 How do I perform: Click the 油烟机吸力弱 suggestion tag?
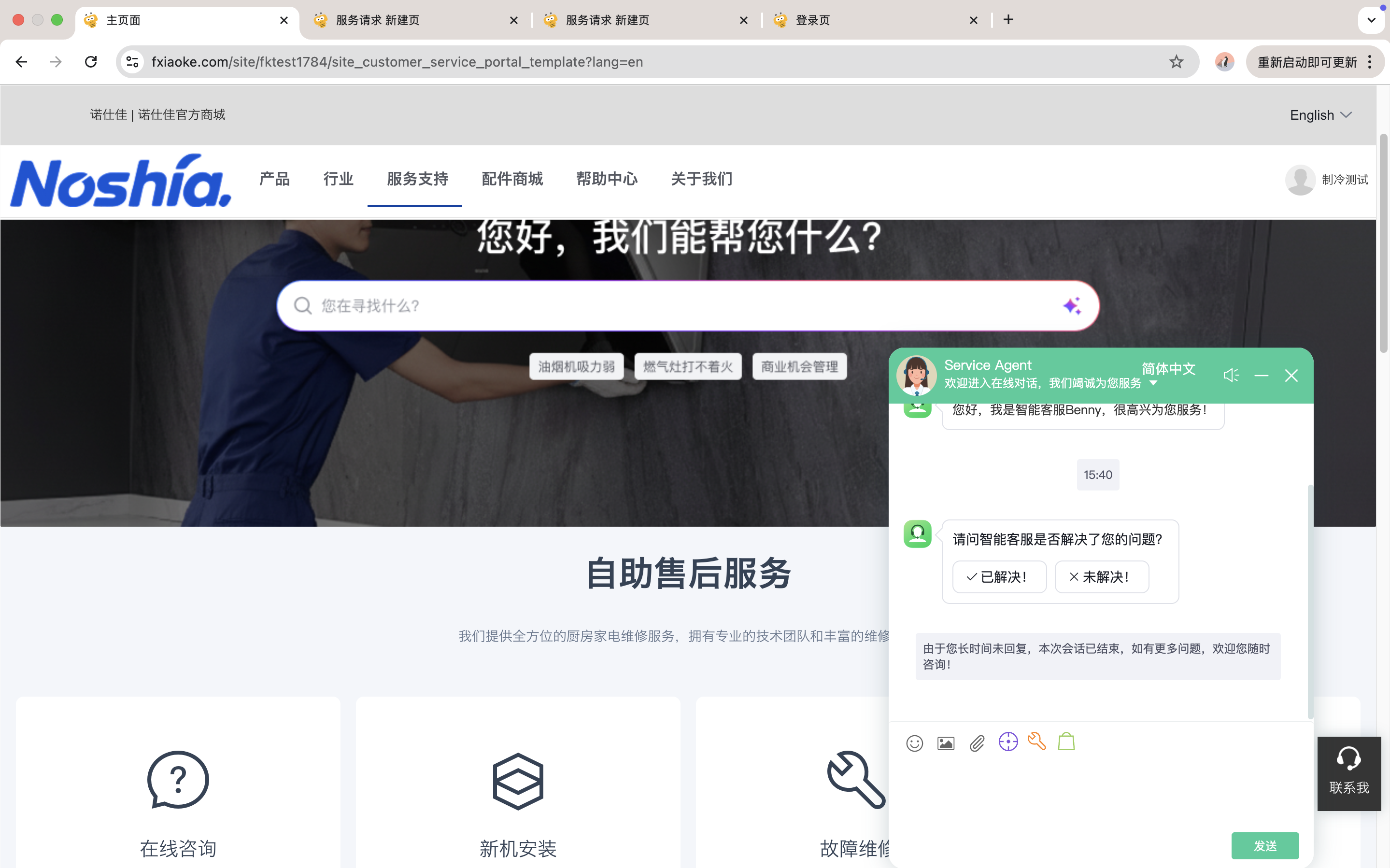(x=576, y=366)
